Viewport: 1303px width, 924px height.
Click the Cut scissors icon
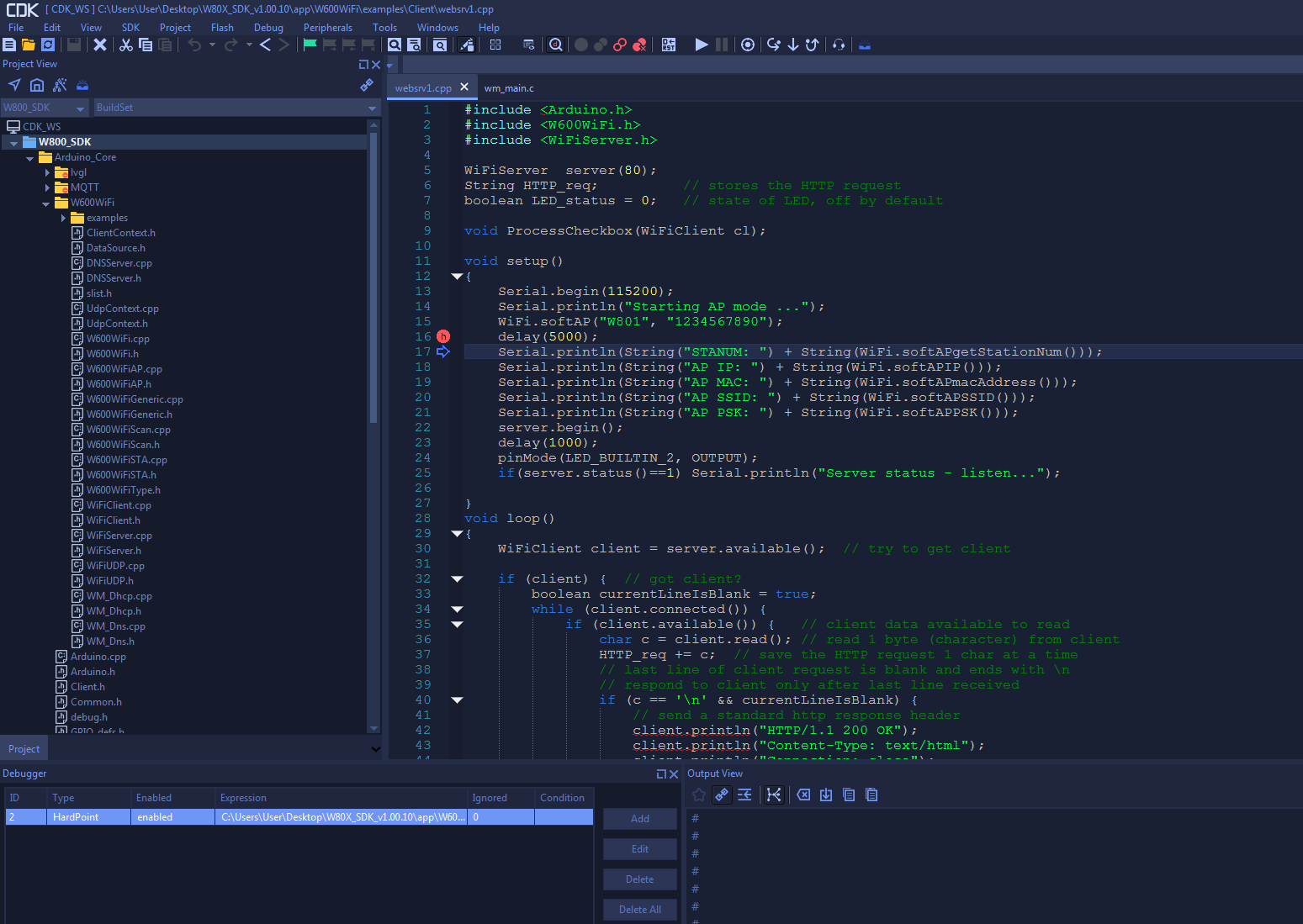tap(126, 45)
